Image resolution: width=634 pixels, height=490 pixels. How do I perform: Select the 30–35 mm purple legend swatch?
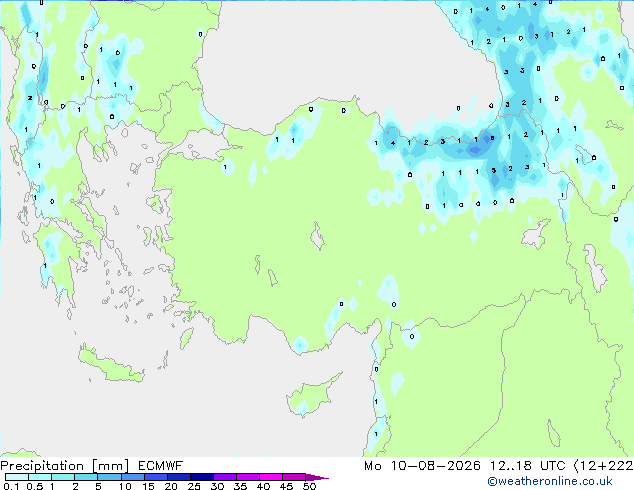point(225,477)
